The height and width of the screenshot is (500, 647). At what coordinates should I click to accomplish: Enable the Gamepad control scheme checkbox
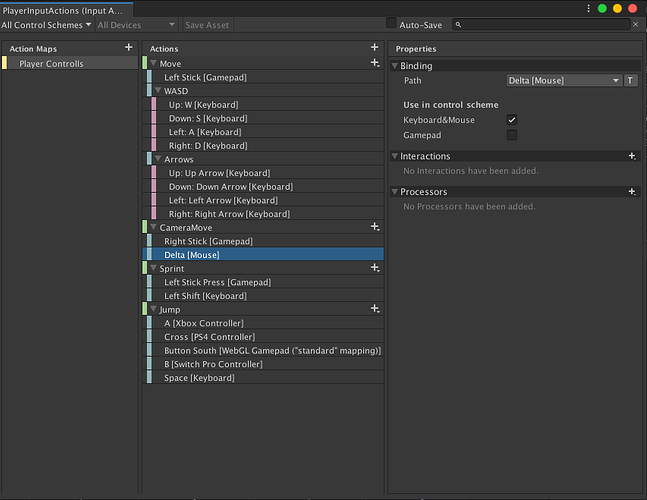tap(512, 134)
